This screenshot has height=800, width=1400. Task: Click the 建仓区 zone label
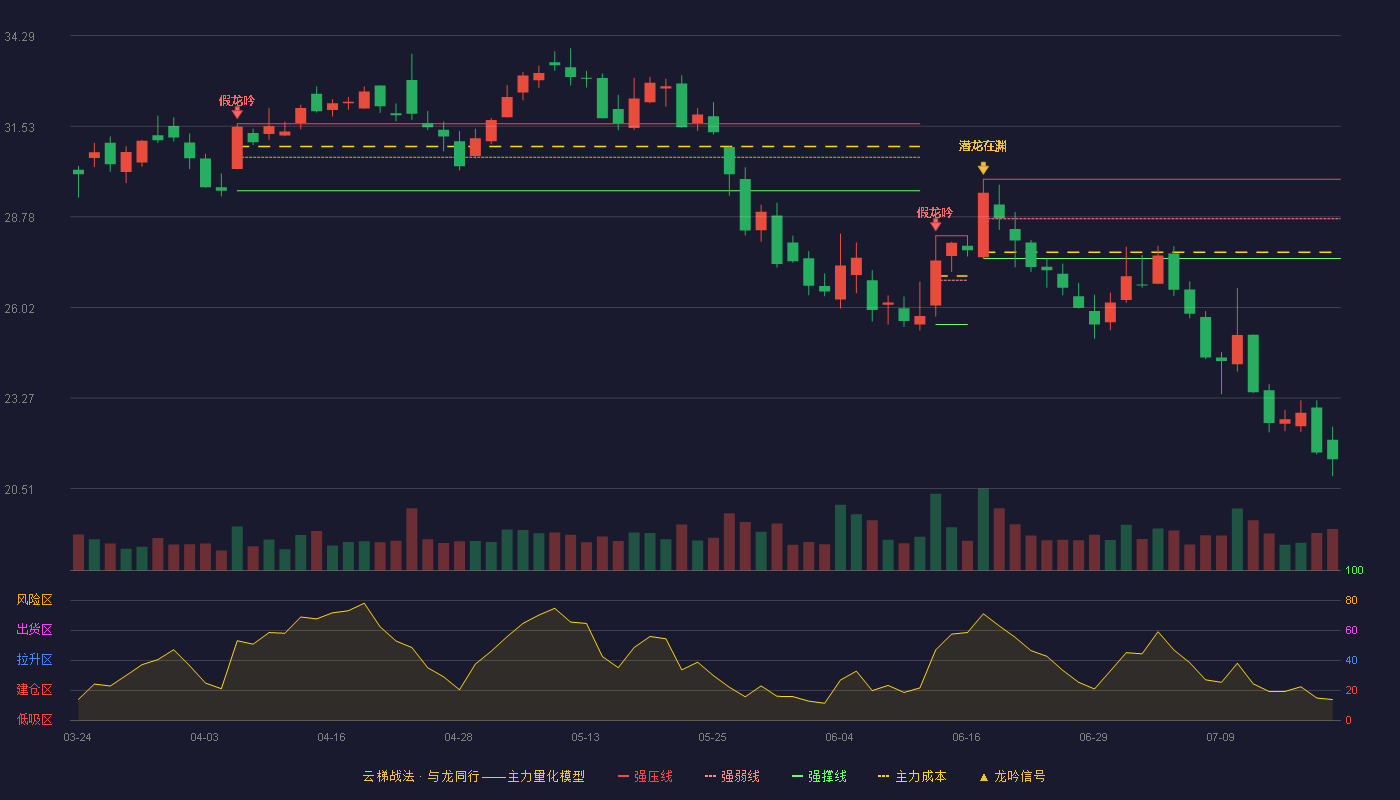[x=34, y=690]
